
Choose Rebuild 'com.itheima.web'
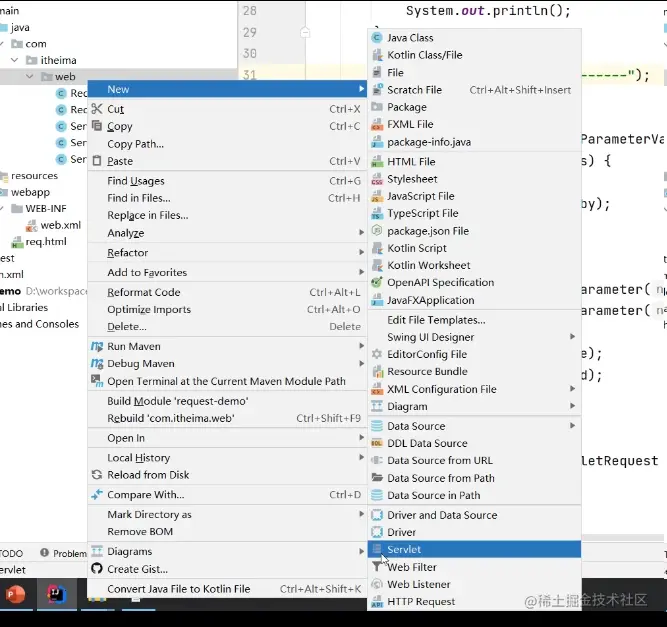227,418
